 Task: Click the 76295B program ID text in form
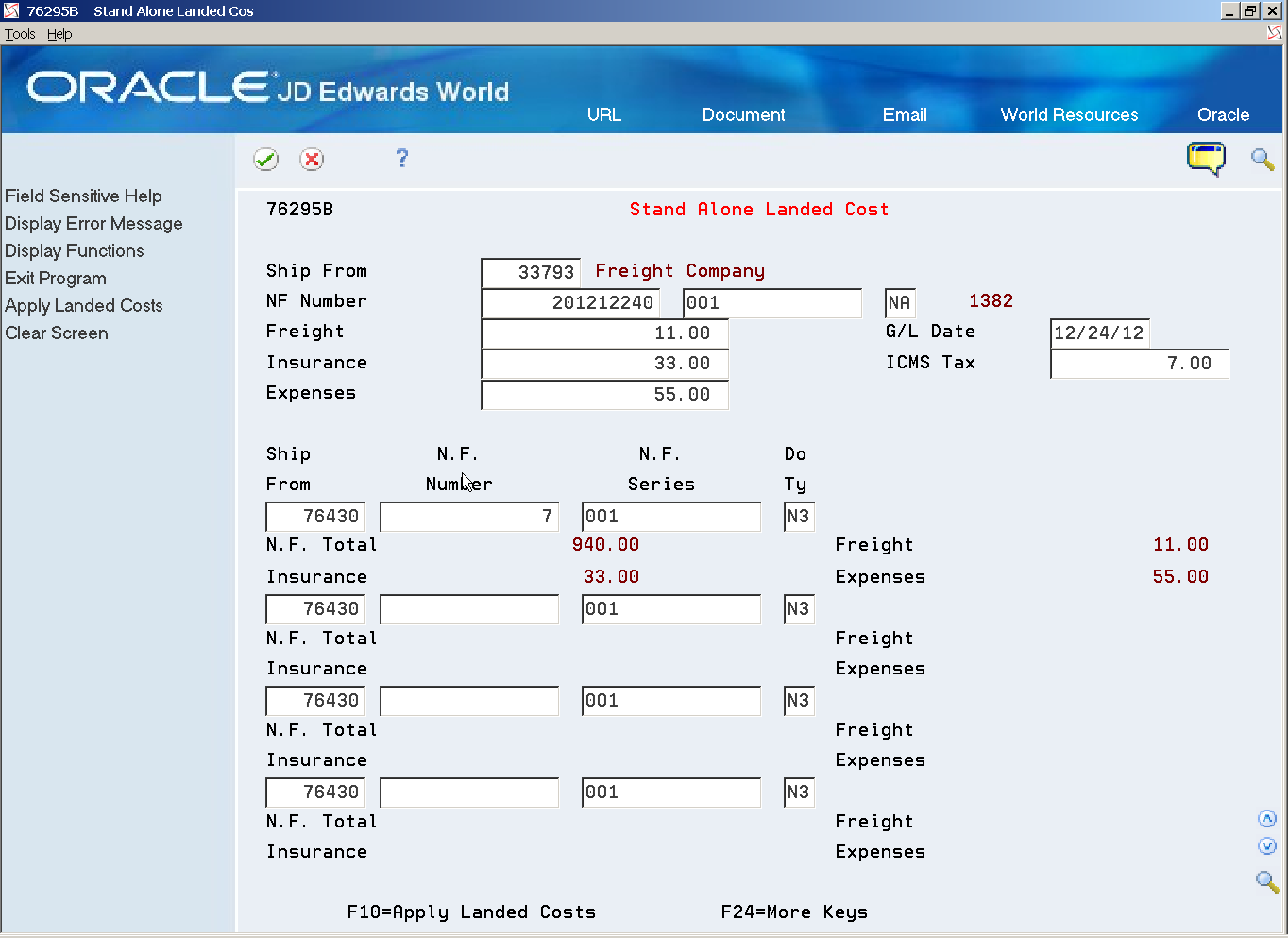point(299,210)
